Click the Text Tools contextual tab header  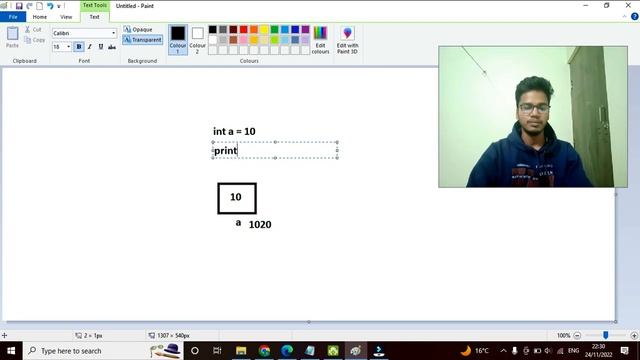point(95,5)
